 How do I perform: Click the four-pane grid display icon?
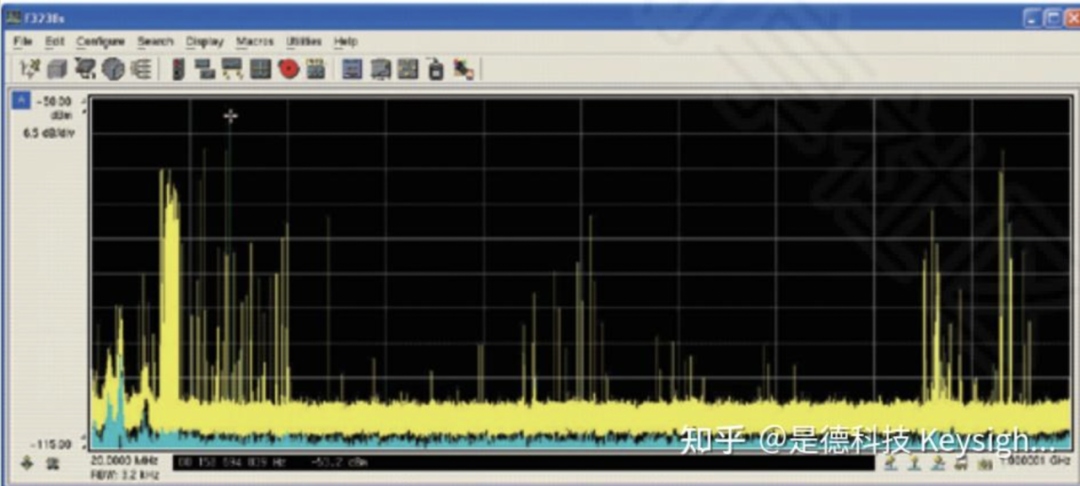[260, 69]
